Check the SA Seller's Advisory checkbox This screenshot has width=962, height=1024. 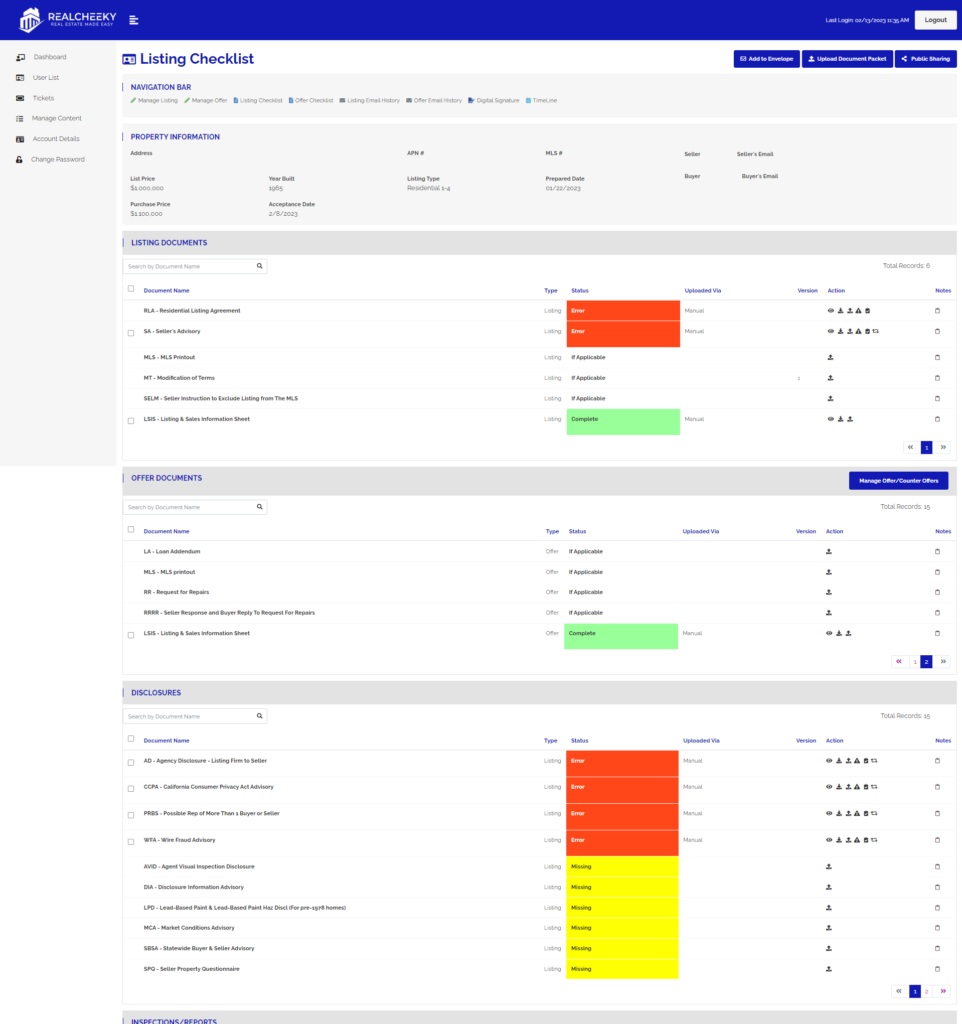pyautogui.click(x=131, y=332)
